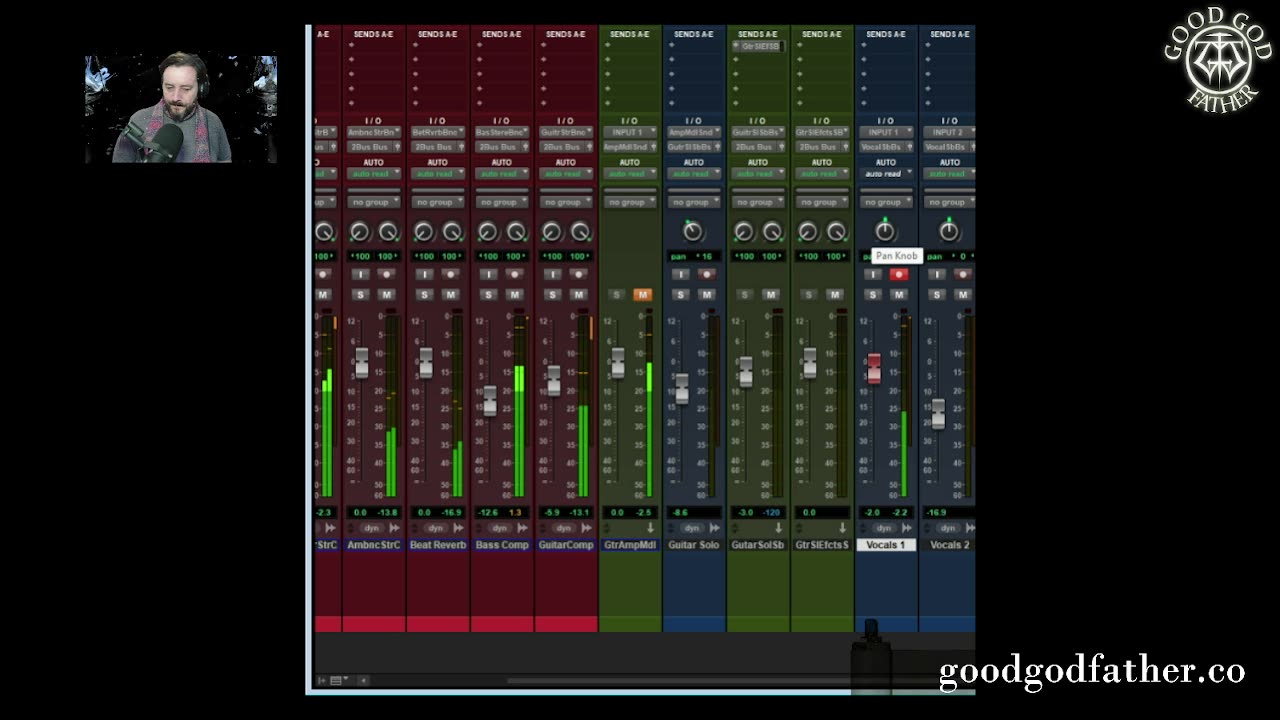Image resolution: width=1280 pixels, height=720 pixels.
Task: Click AmbncStrC left pan knob
Action: click(360, 232)
